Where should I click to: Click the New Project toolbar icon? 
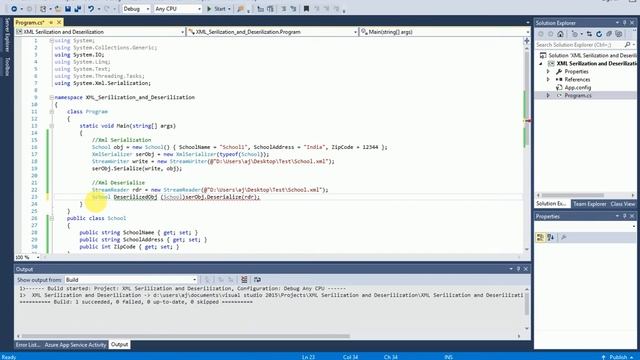coord(43,9)
